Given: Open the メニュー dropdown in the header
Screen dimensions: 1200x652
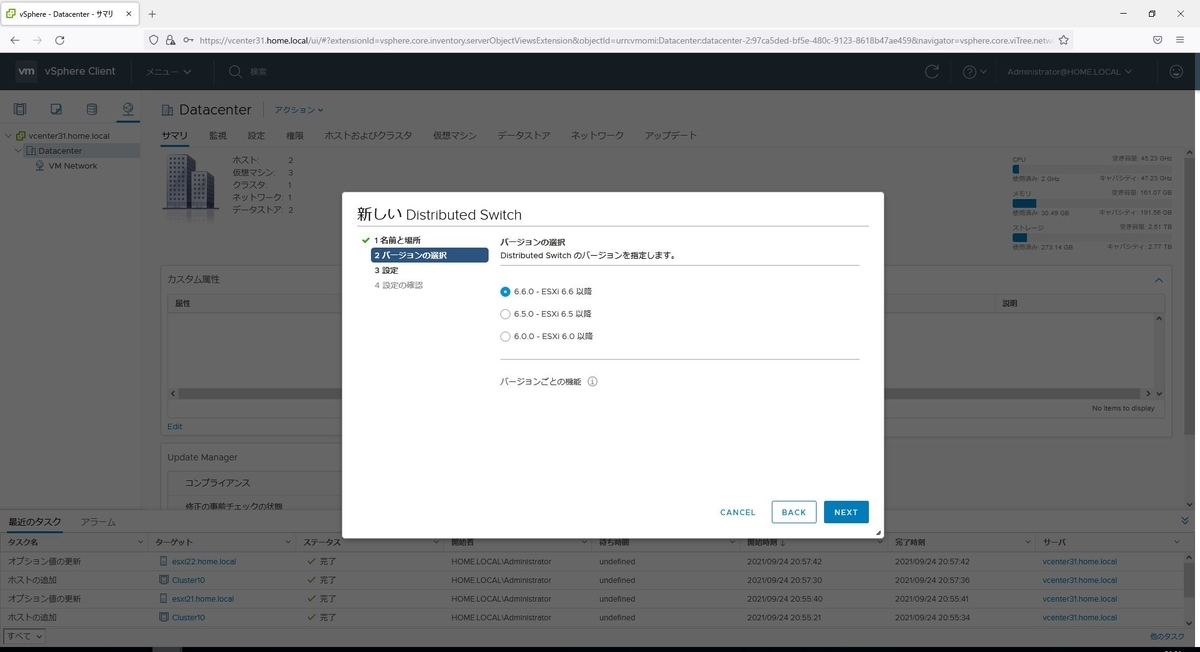Looking at the screenshot, I should (x=168, y=72).
